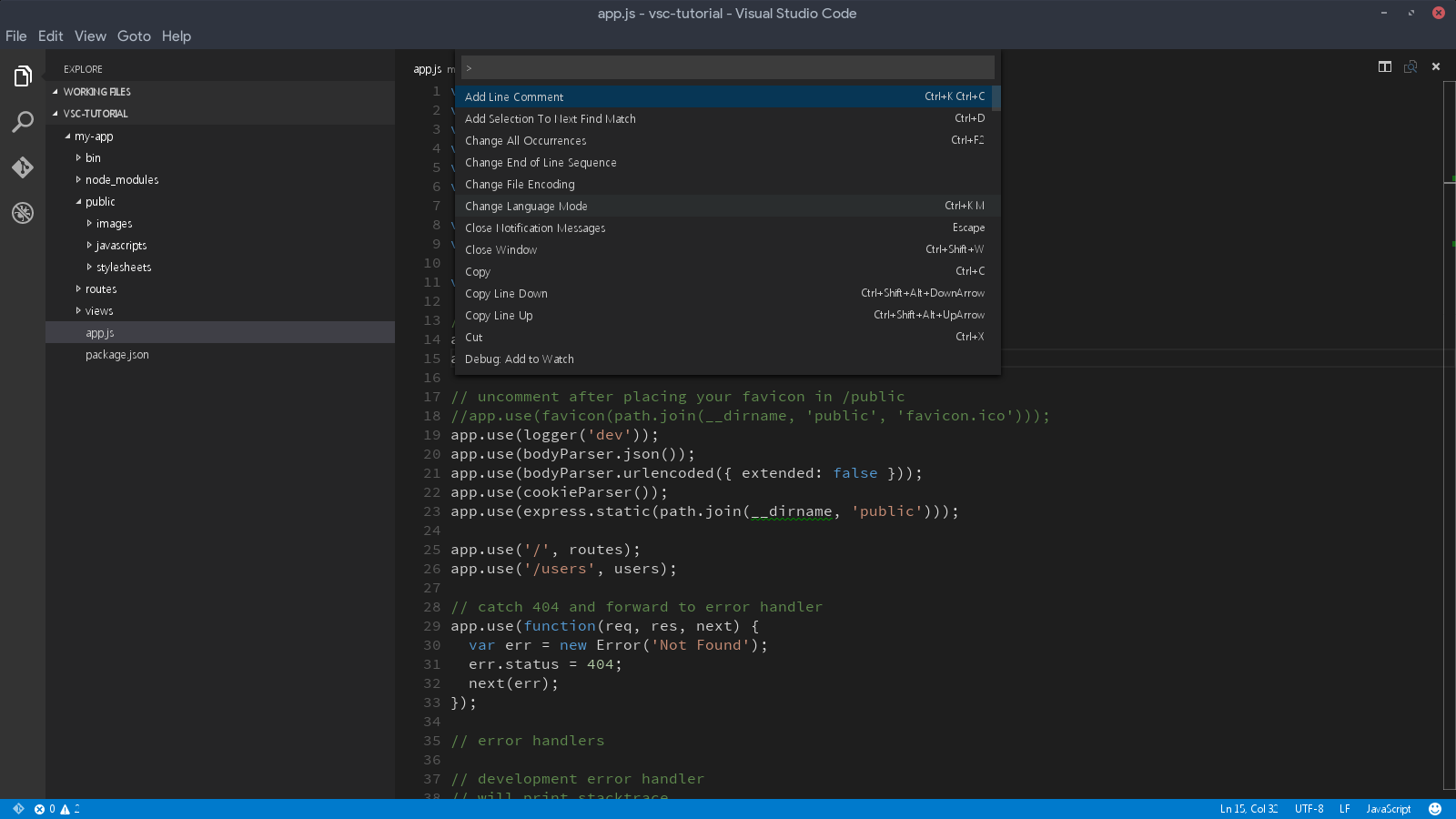
Task: Click the EXPLORE panel title
Action: (83, 69)
